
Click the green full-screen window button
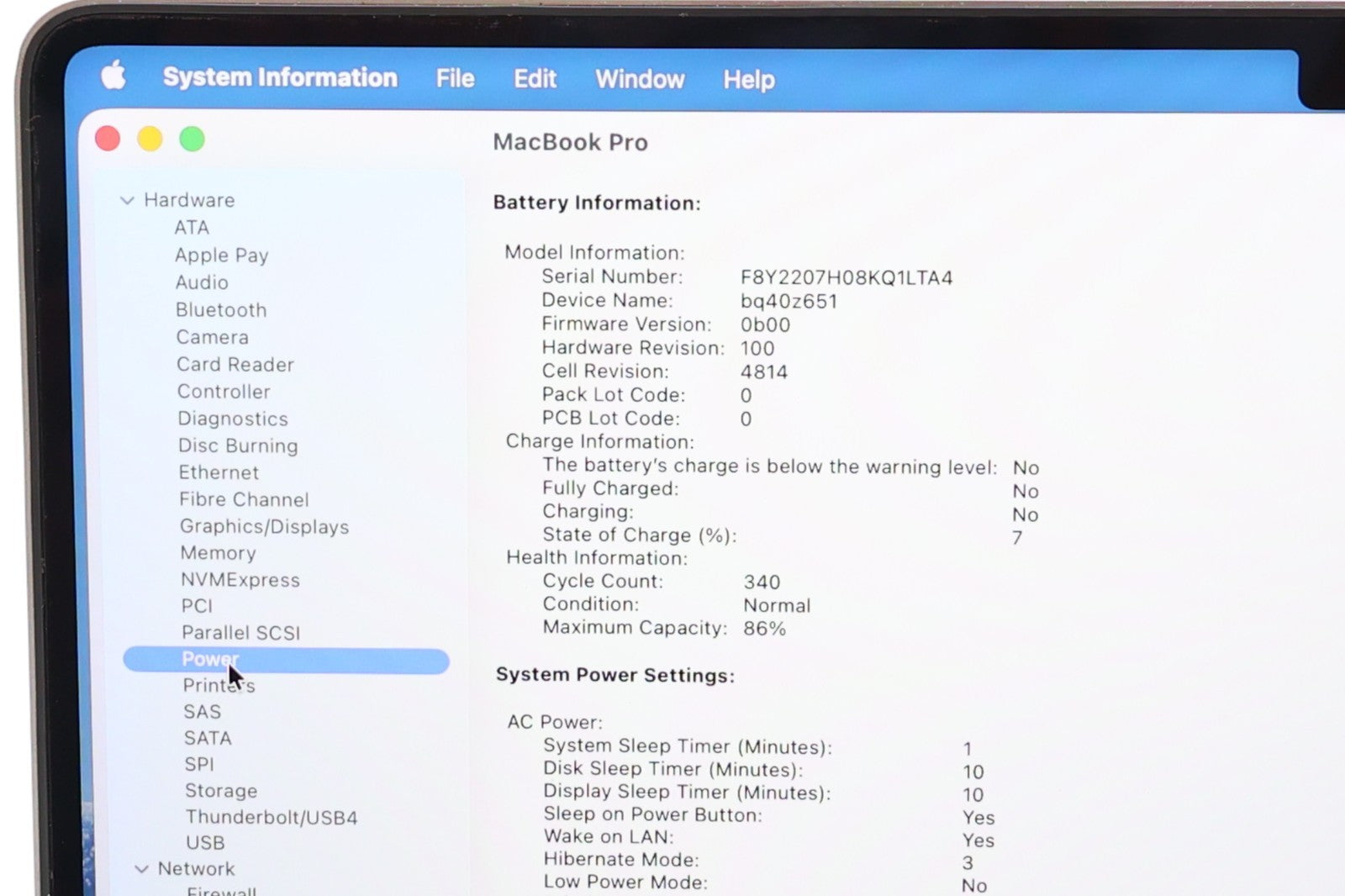[x=192, y=140]
